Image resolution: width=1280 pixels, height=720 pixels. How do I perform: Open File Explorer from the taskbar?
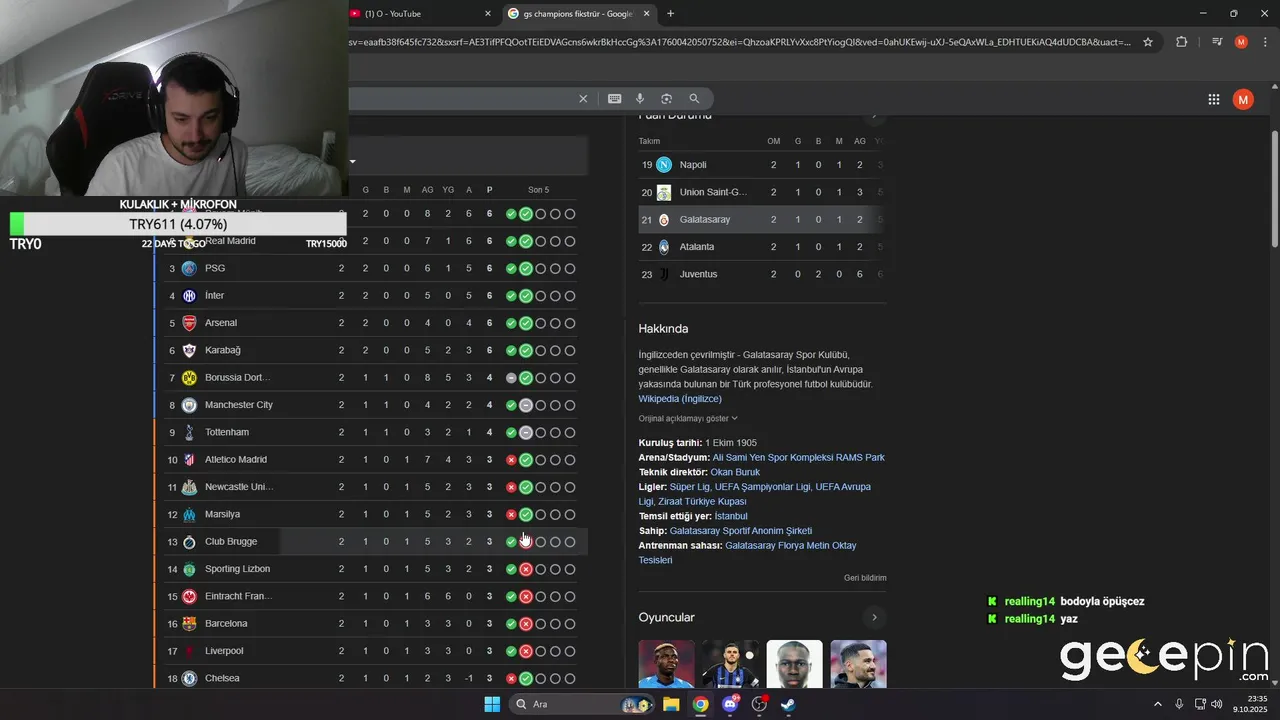tap(671, 704)
